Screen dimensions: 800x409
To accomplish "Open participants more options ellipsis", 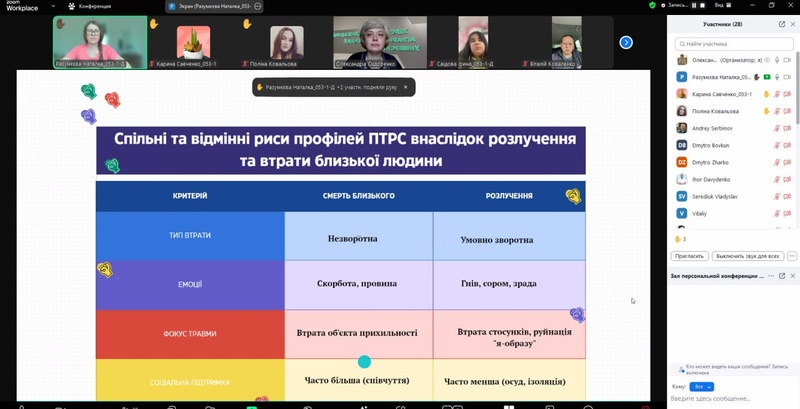I will 792,256.
